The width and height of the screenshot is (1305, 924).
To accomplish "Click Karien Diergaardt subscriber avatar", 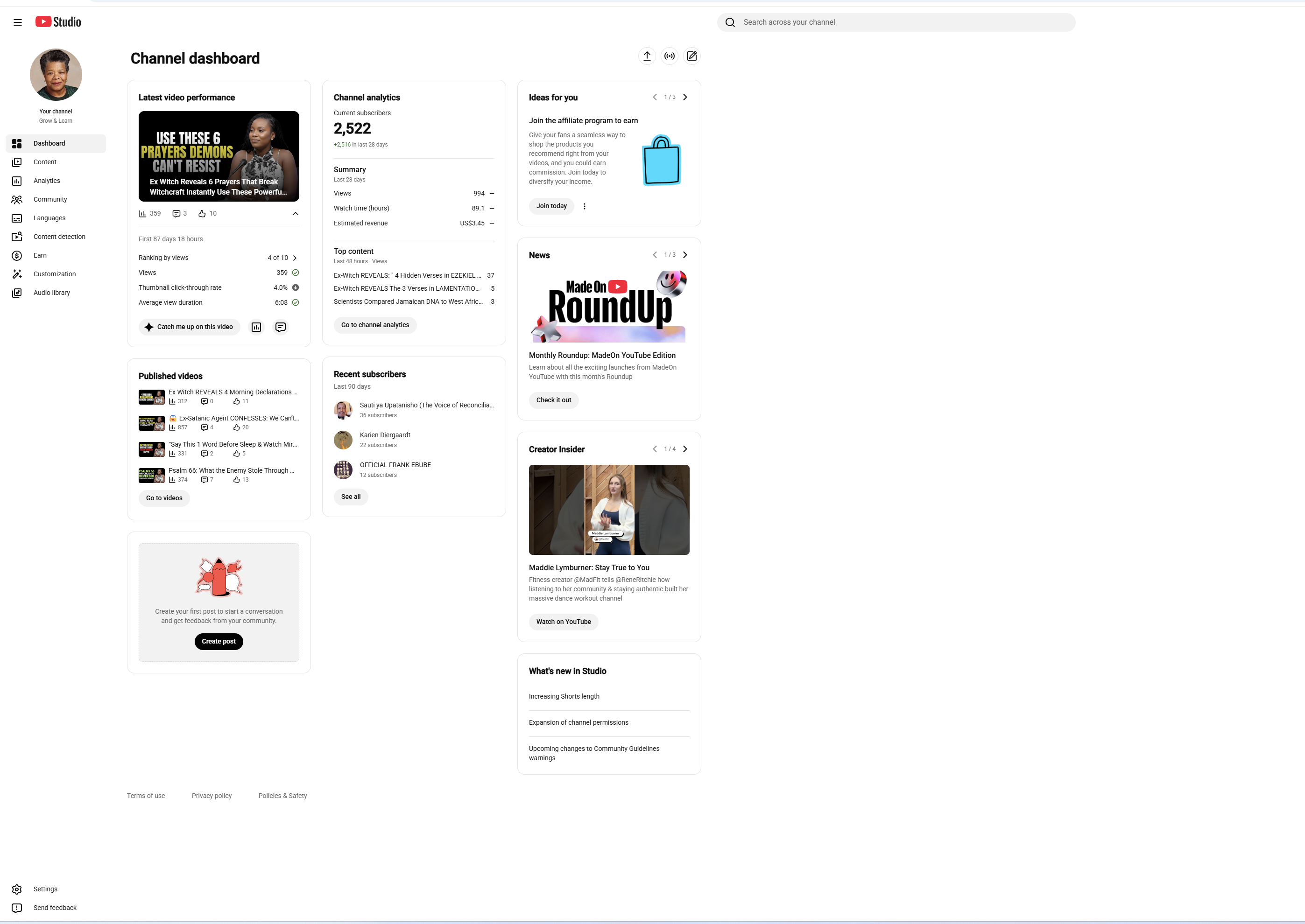I will (x=343, y=440).
